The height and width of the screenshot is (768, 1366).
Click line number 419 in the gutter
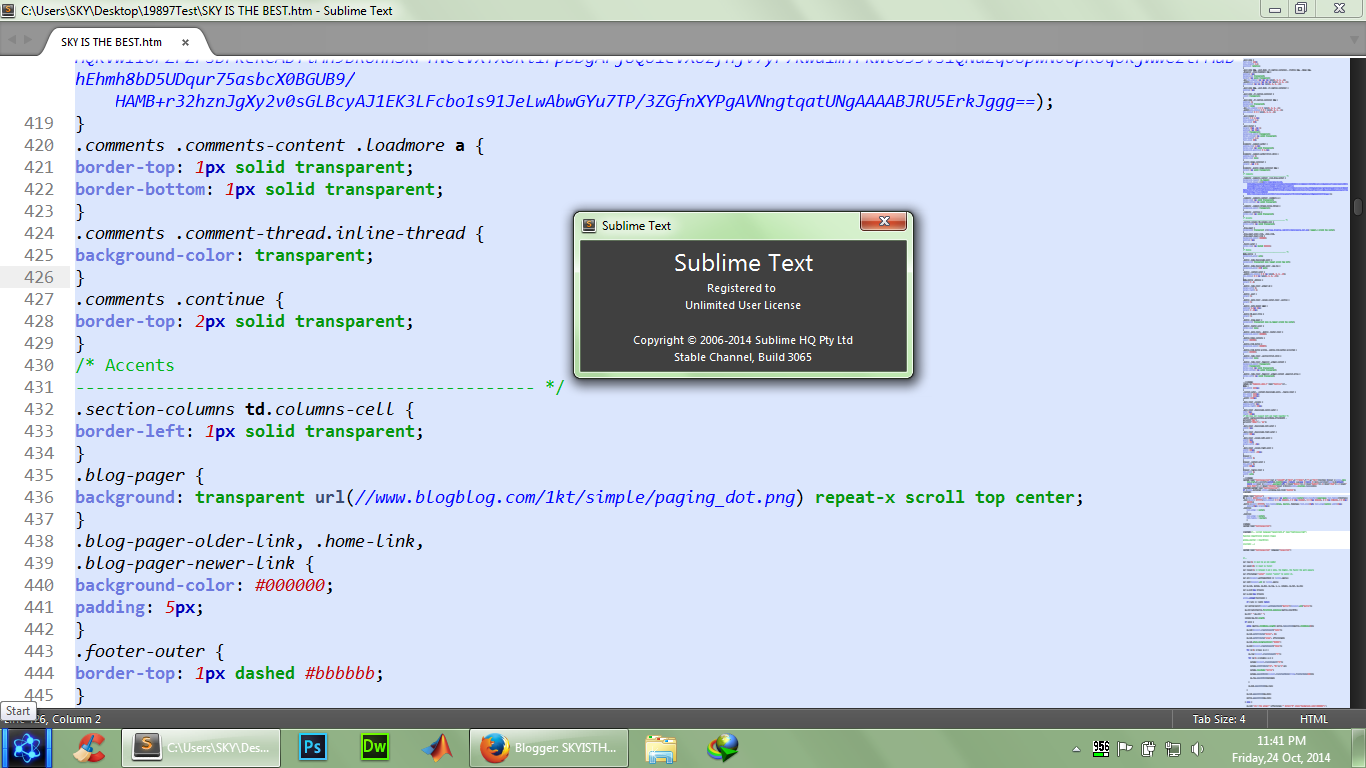tap(38, 123)
